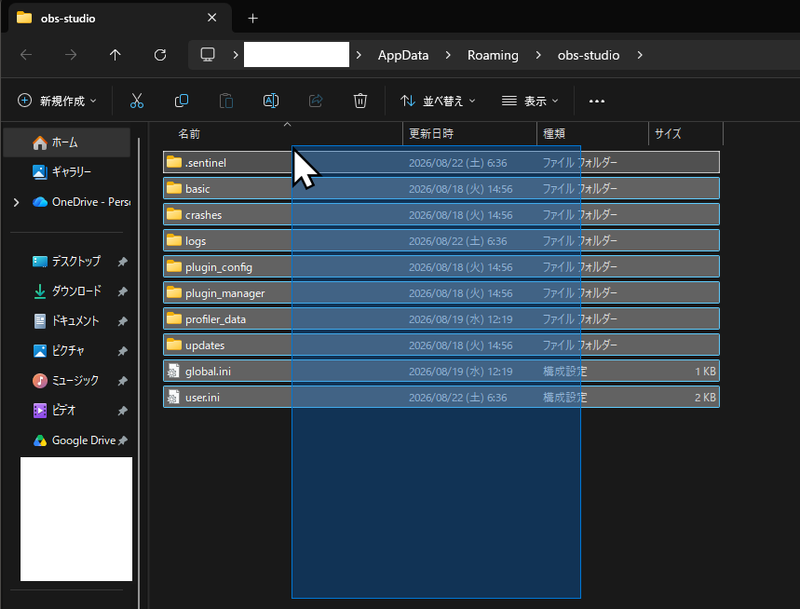Screen dimensions: 800x609
Task: Open ギャラリー in navigation pane
Action: [x=67, y=172]
